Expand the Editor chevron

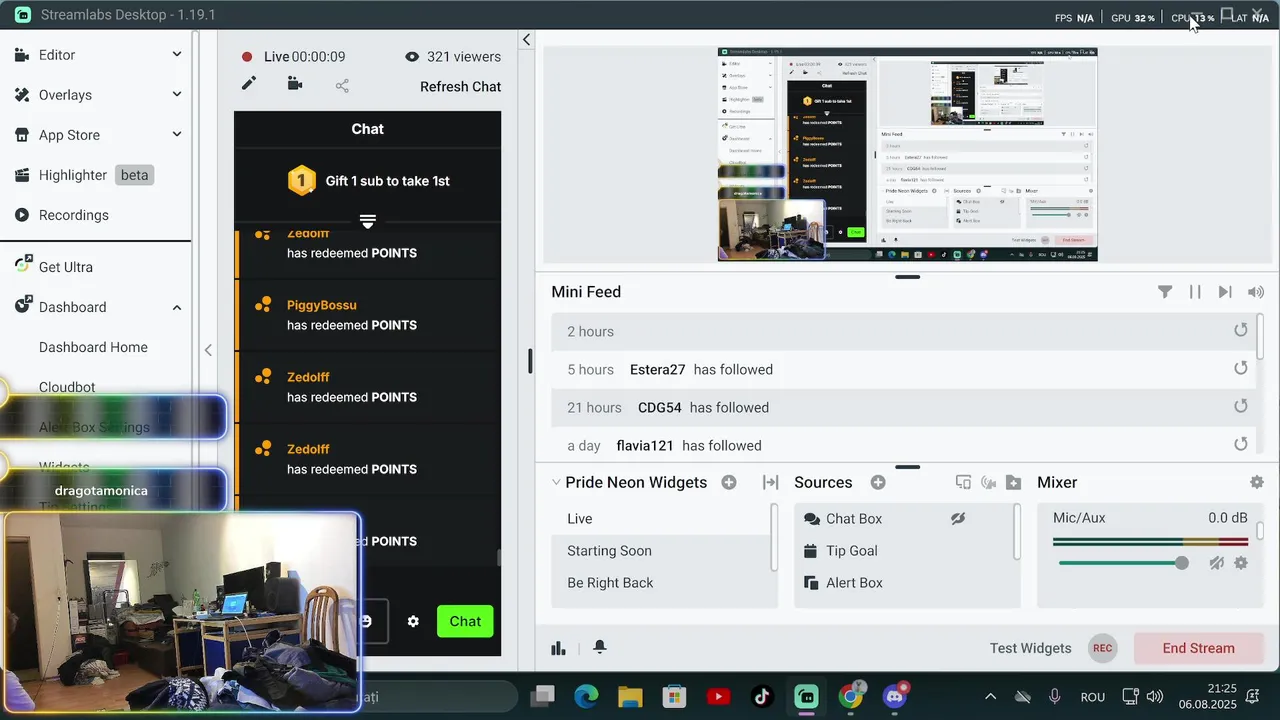(x=177, y=55)
